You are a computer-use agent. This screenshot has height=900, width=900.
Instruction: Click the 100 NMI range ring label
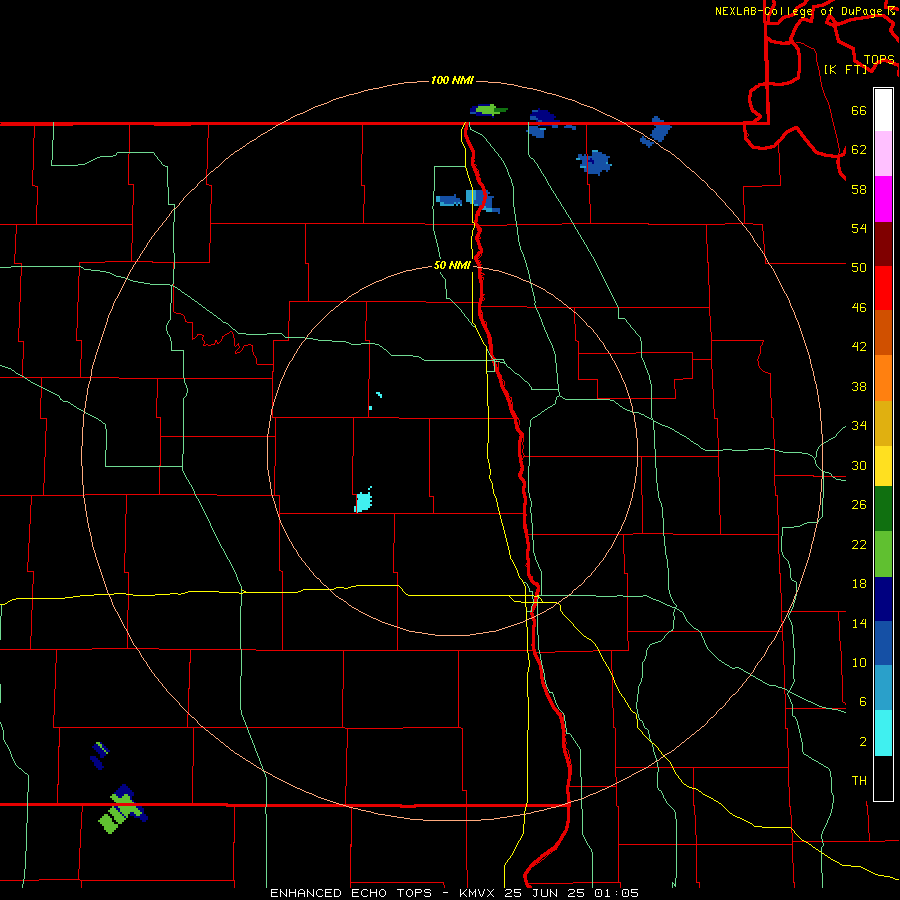click(x=452, y=80)
